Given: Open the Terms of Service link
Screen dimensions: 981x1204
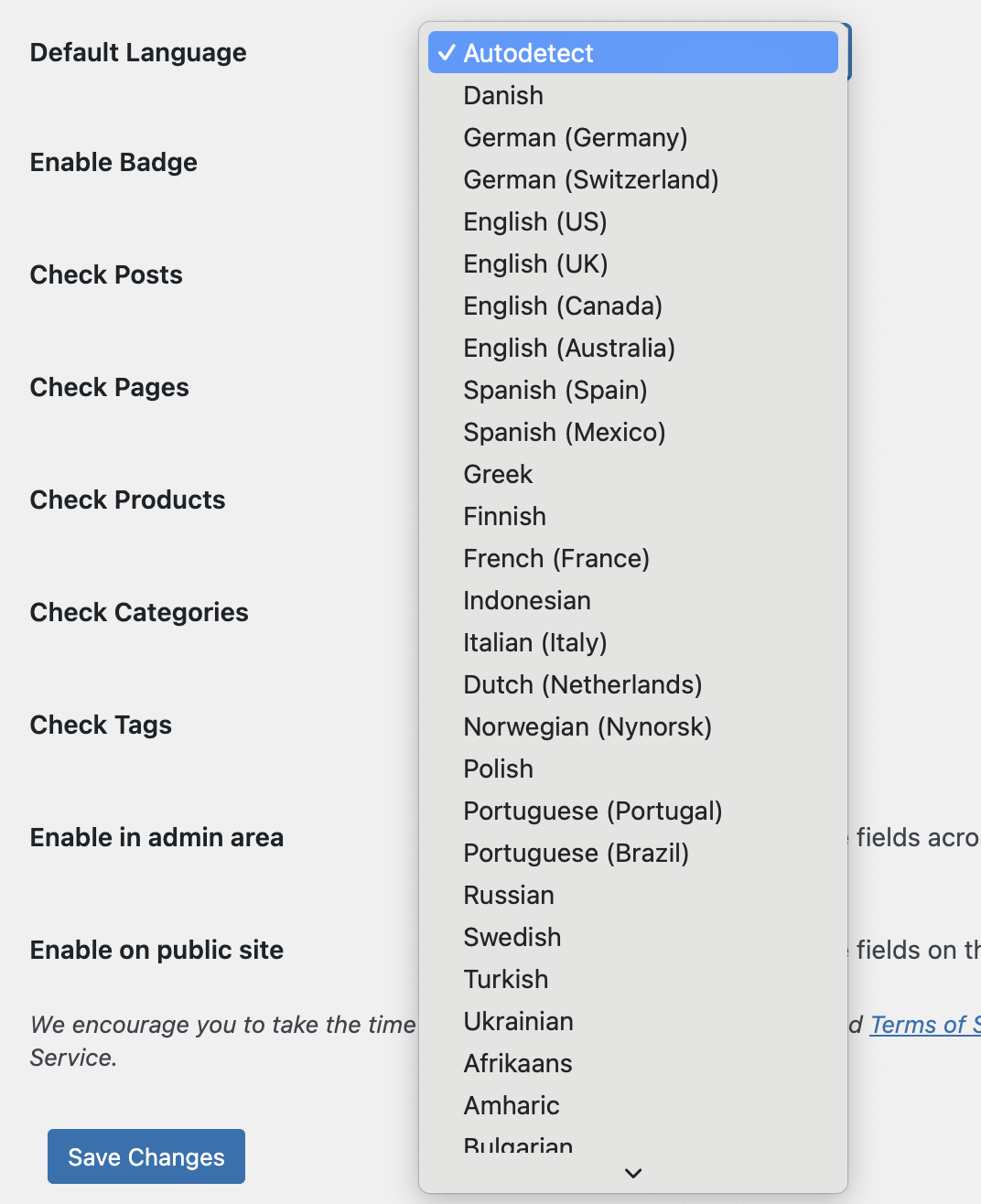Looking at the screenshot, I should (924, 1025).
